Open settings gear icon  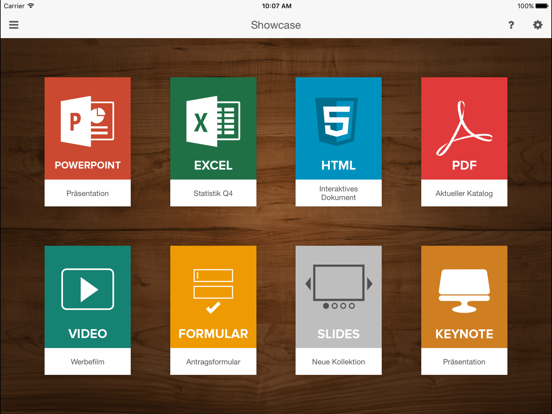pyautogui.click(x=538, y=25)
